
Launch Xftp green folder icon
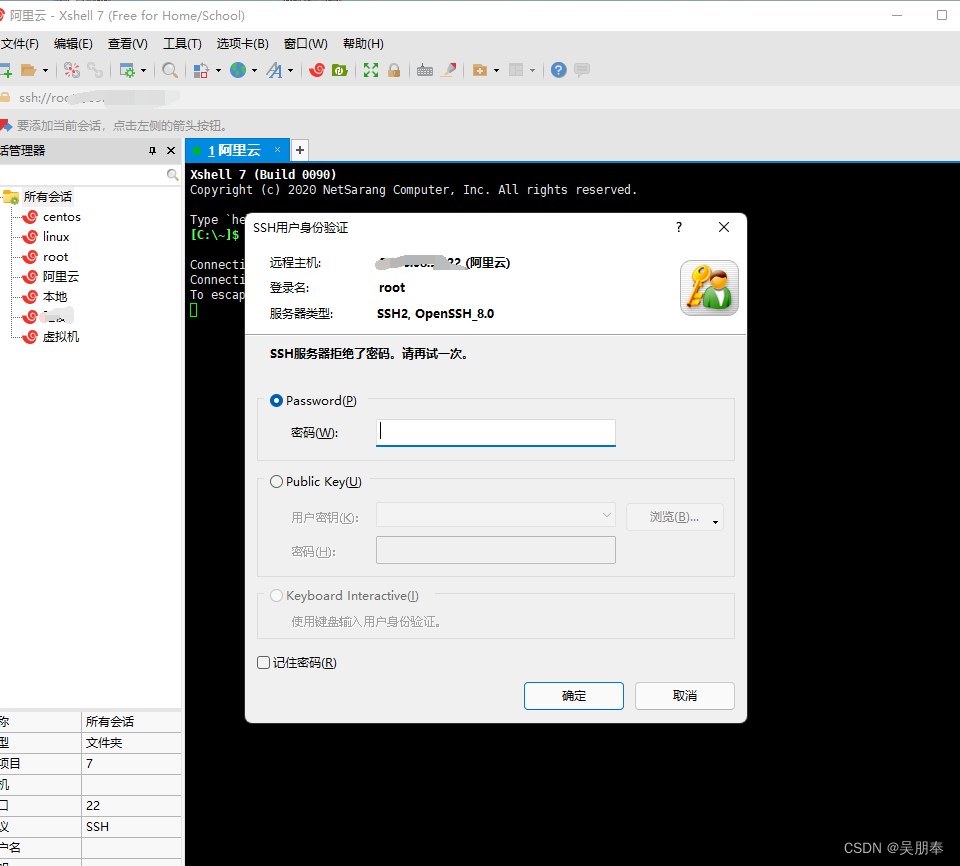point(340,70)
